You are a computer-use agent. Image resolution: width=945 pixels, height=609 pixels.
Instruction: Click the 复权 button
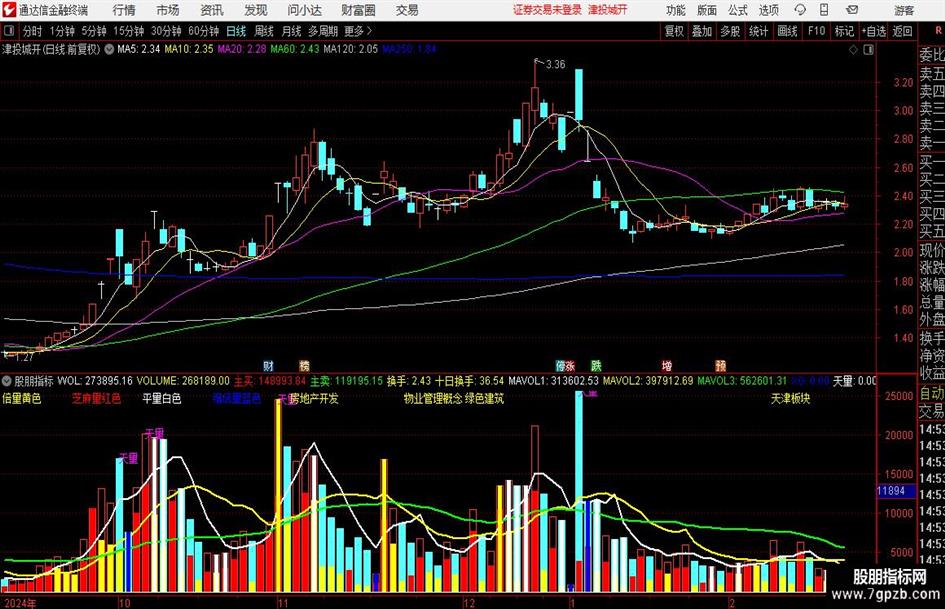click(674, 31)
